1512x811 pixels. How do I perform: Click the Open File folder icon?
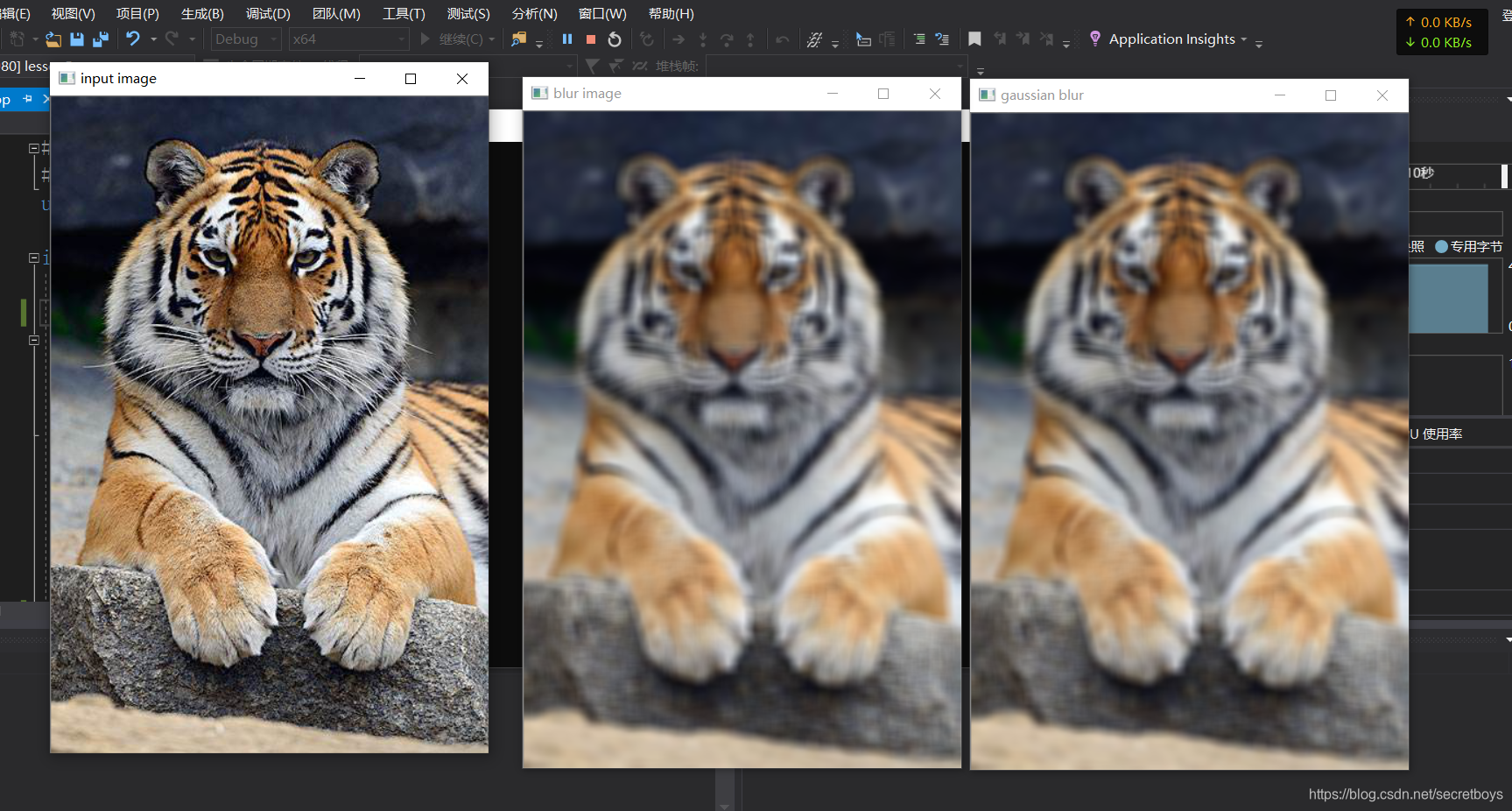coord(53,39)
